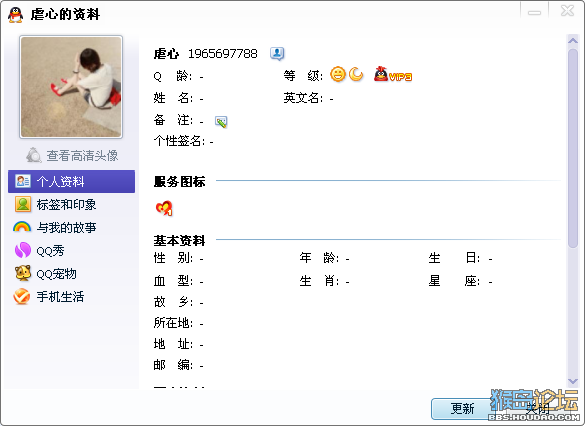Click the contact card icon beside QQ number
585x426 pixels.
pyautogui.click(x=277, y=54)
